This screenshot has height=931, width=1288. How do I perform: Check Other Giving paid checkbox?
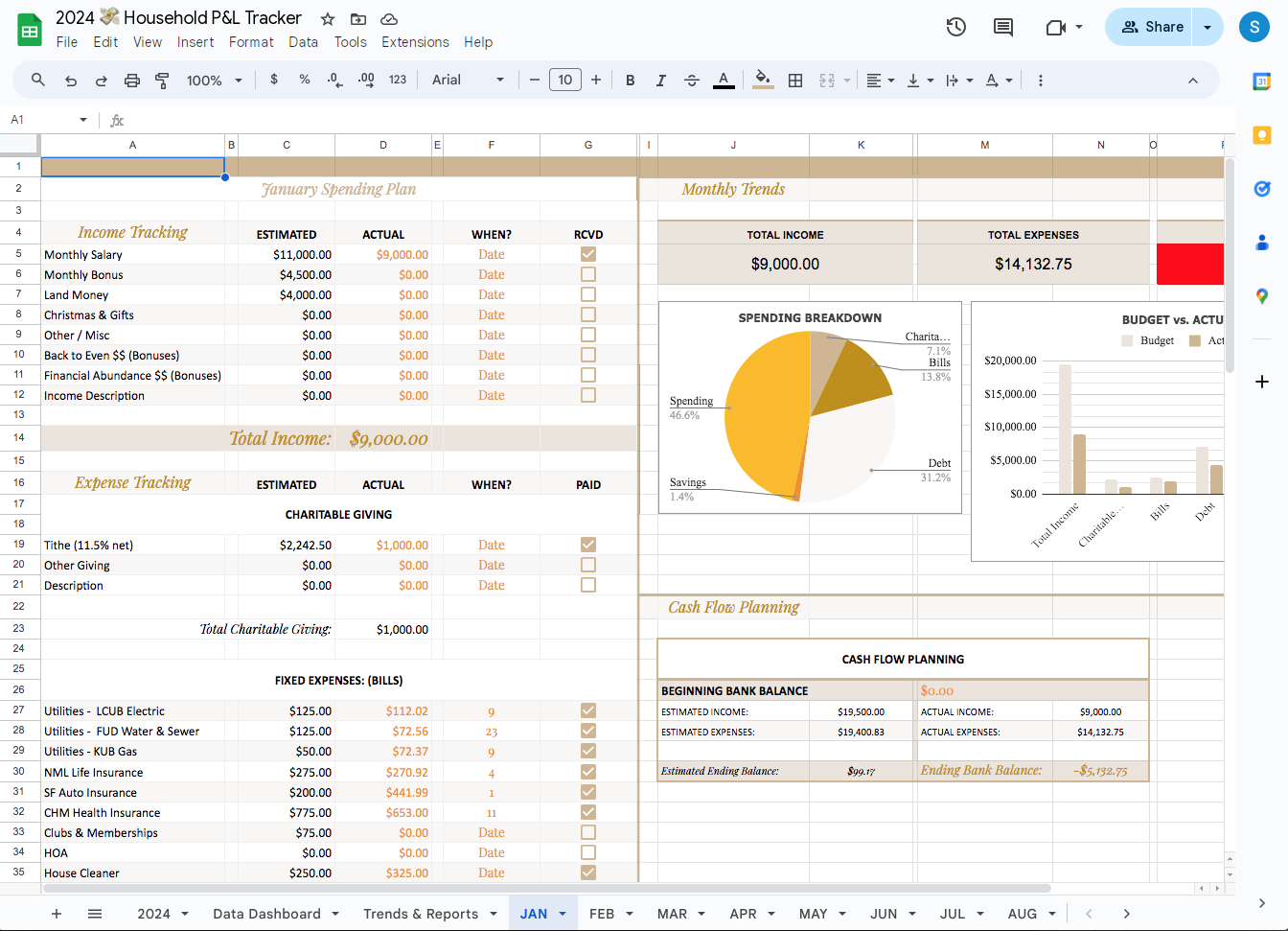click(588, 565)
